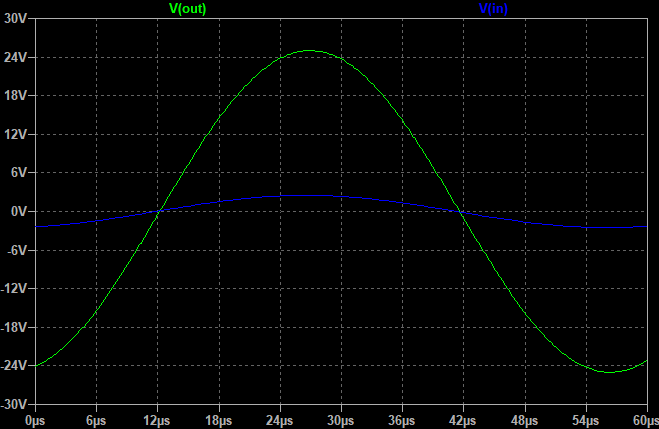This screenshot has width=659, height=429.
Task: Click the 18V axis label
Action: [16, 96]
